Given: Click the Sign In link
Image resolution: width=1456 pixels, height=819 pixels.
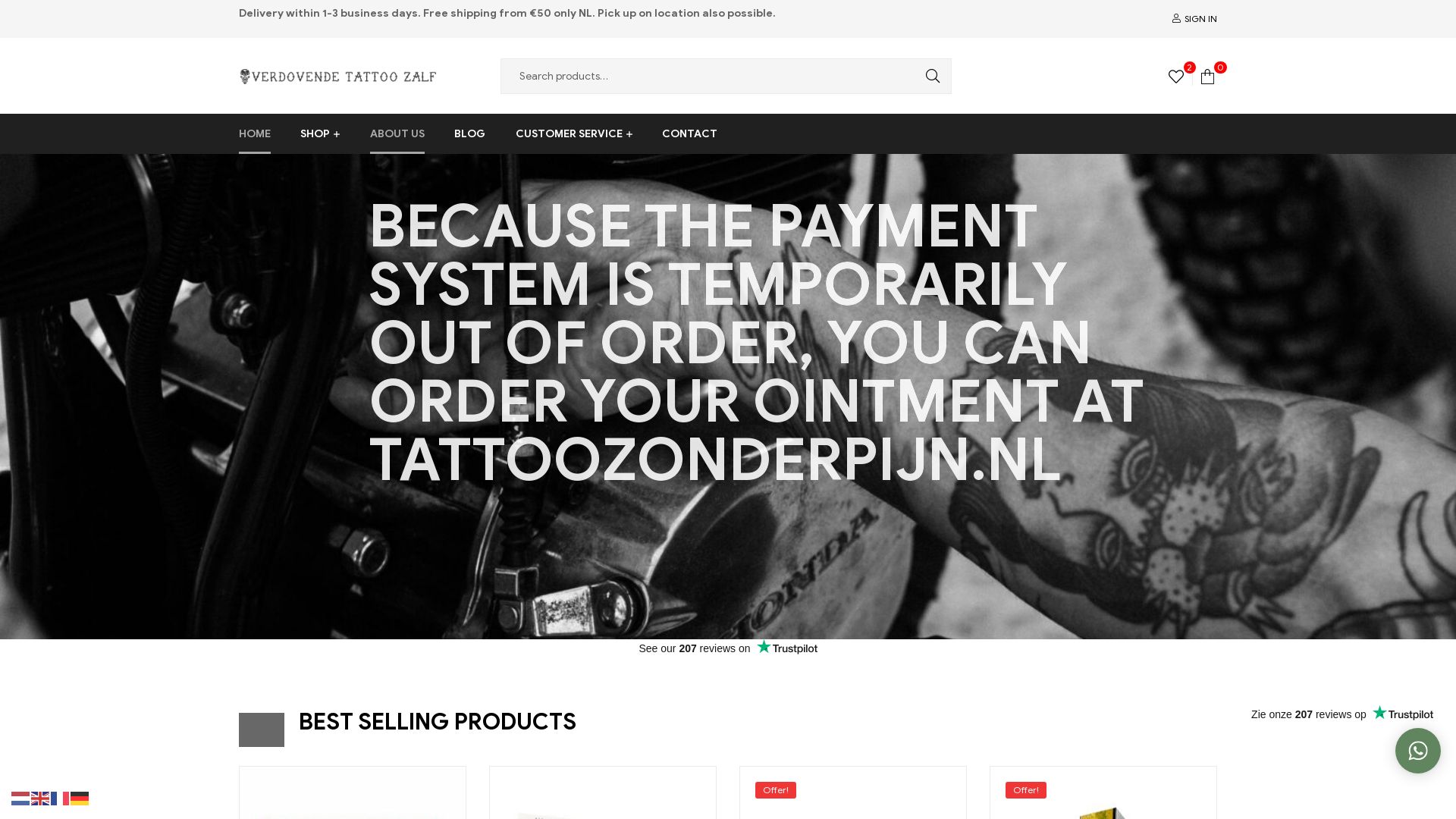Looking at the screenshot, I should [x=1194, y=19].
